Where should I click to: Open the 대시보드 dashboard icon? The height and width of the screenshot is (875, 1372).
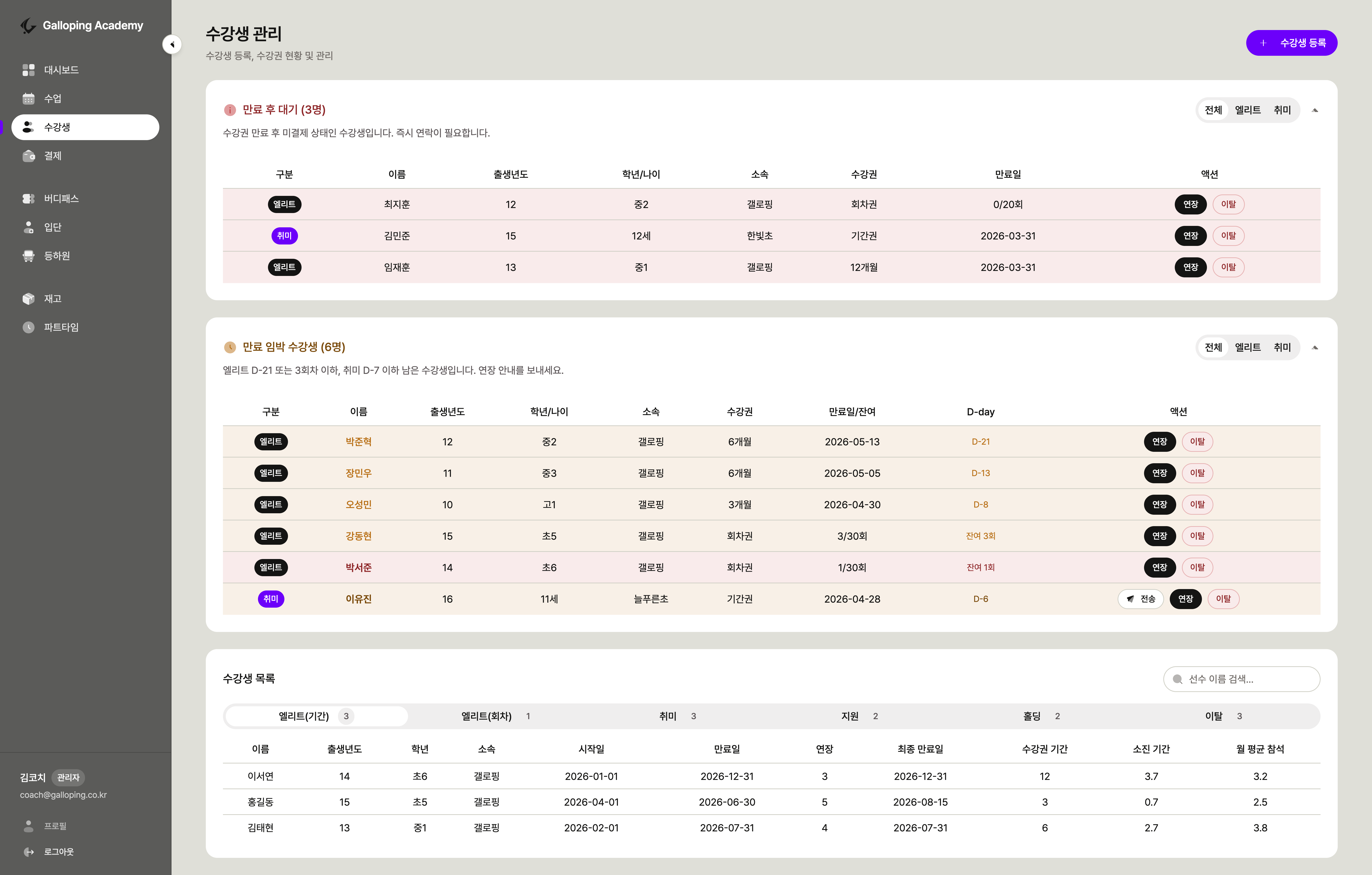[29, 70]
